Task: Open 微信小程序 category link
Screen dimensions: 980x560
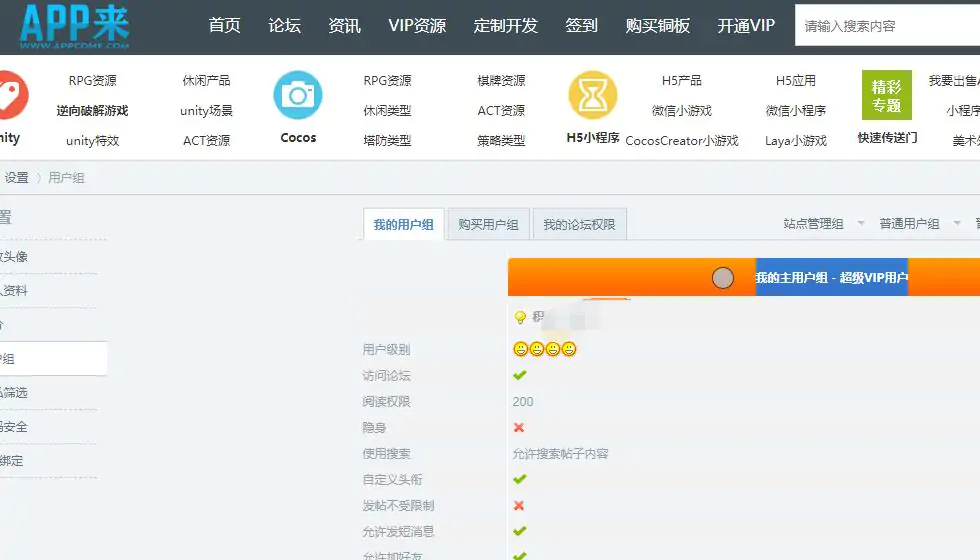Action: (x=796, y=111)
